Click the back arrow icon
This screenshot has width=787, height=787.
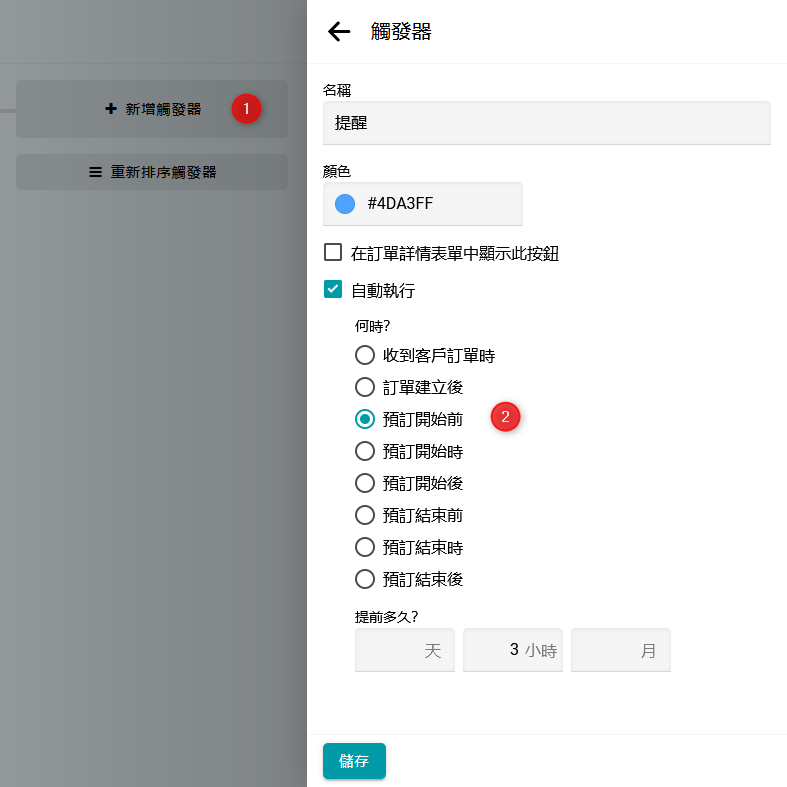pos(339,32)
